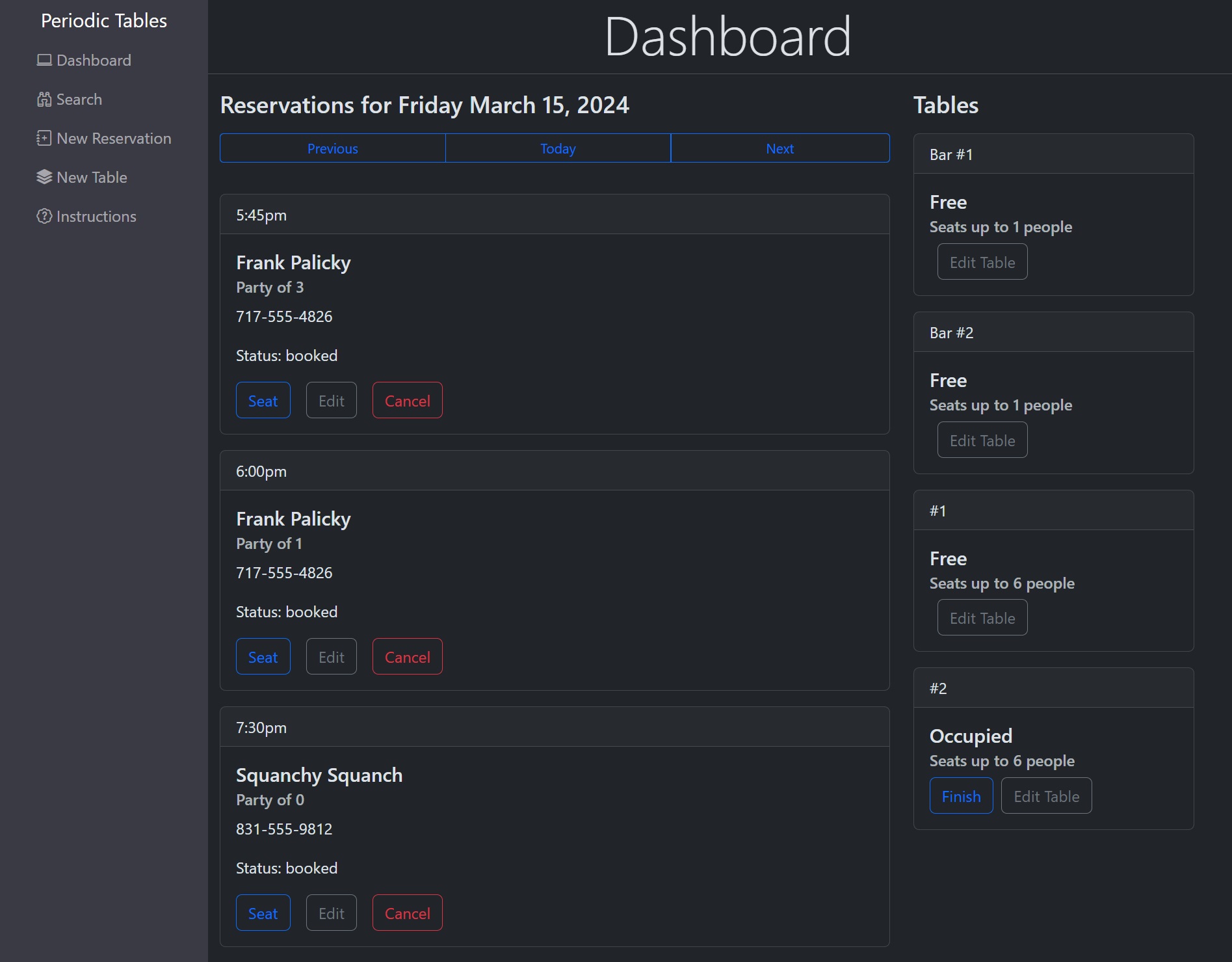
Task: Click the Instructions question-mark icon
Action: (x=44, y=217)
